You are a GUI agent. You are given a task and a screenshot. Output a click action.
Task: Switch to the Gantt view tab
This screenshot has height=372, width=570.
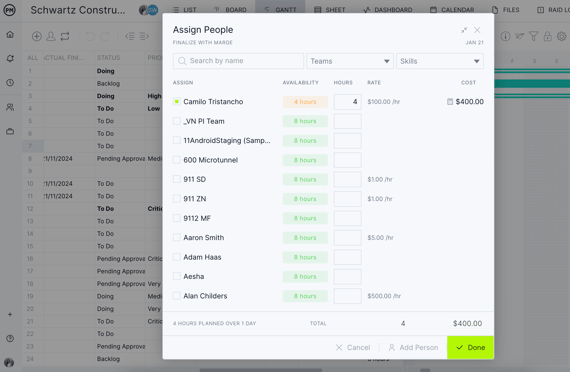pyautogui.click(x=280, y=10)
